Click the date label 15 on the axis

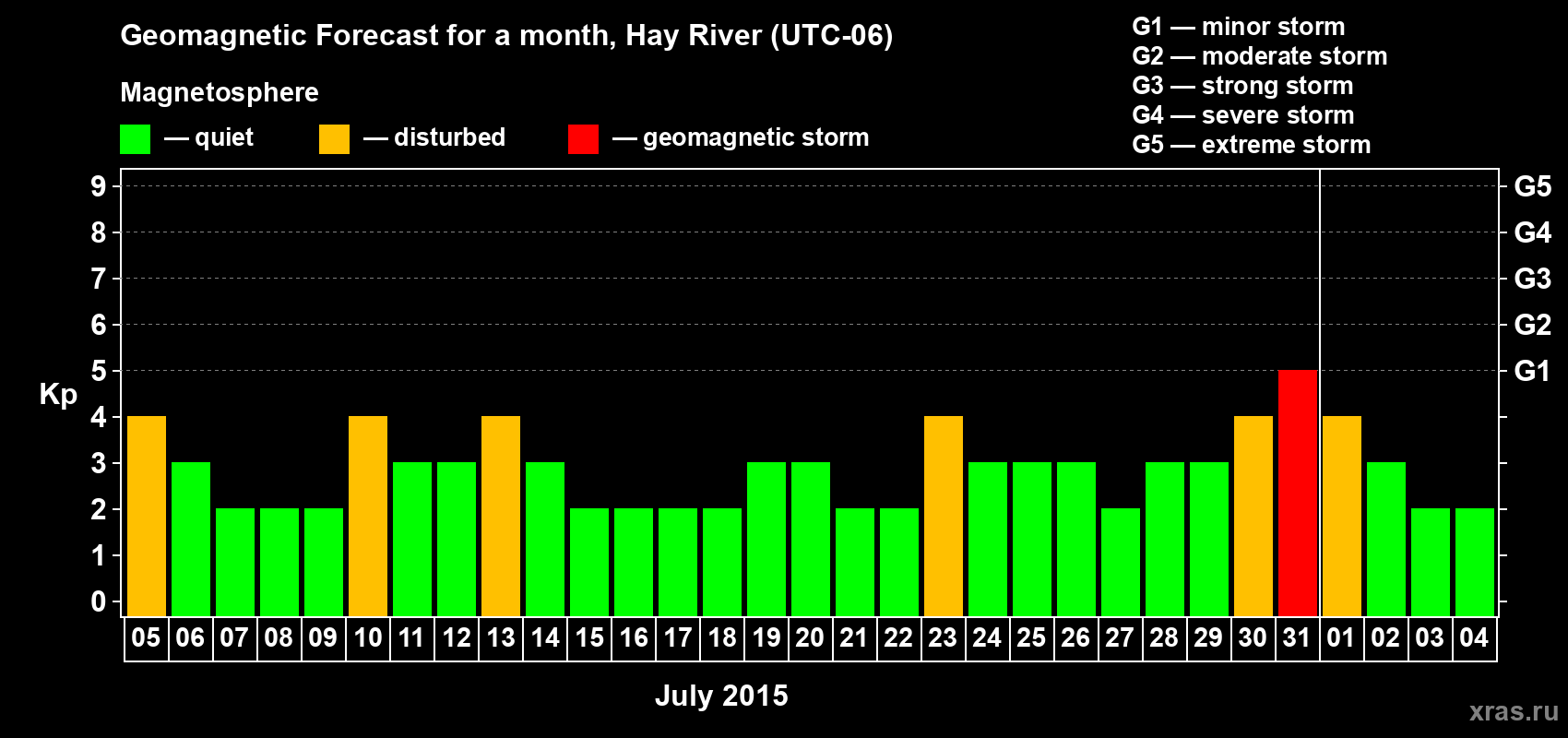point(588,638)
